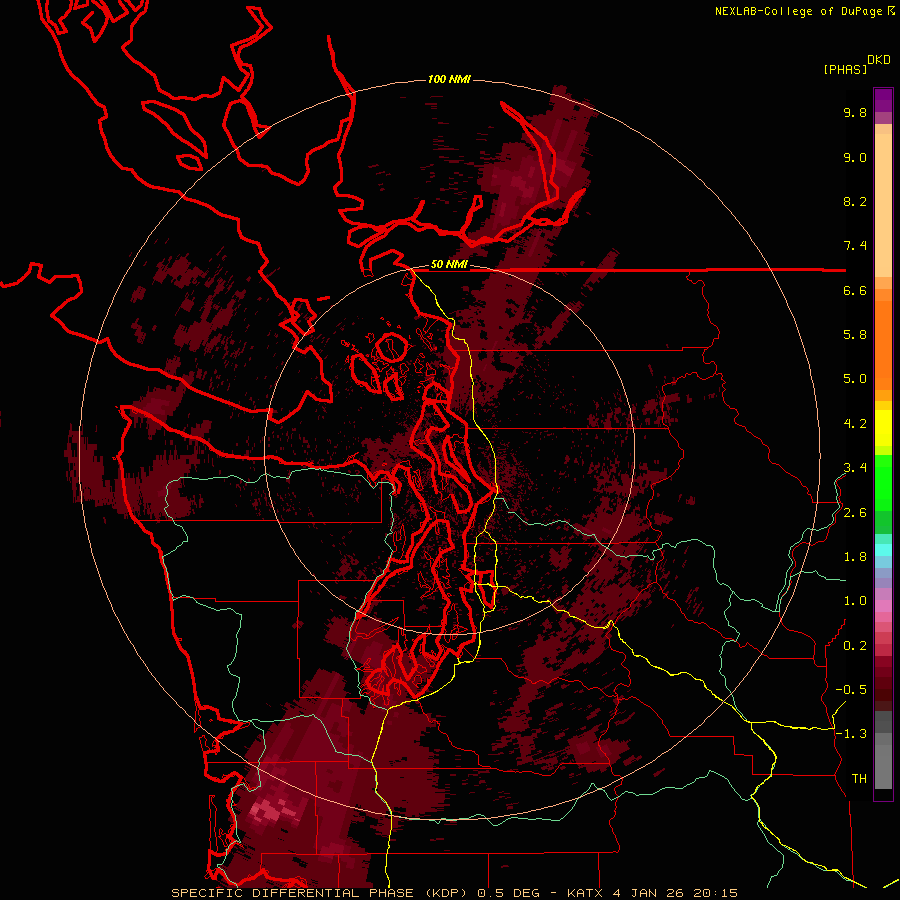This screenshot has width=900, height=900.
Task: Click the 1.0 value on the color scale
Action: tap(855, 601)
